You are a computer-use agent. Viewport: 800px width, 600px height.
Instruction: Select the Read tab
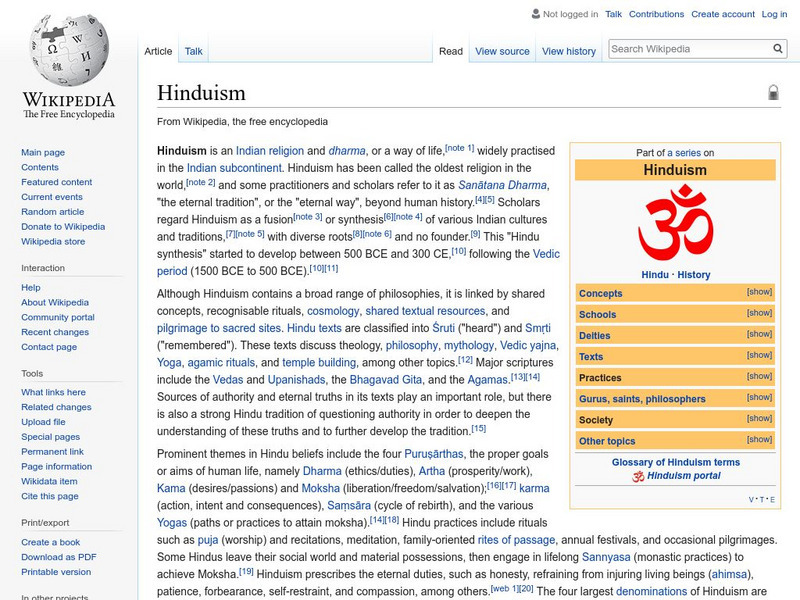[451, 51]
